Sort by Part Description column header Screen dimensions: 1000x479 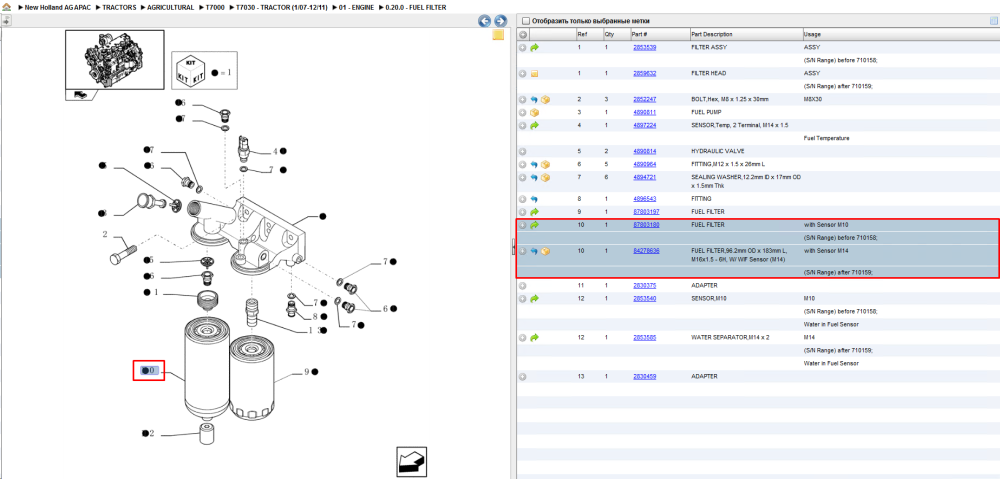pyautogui.click(x=746, y=34)
